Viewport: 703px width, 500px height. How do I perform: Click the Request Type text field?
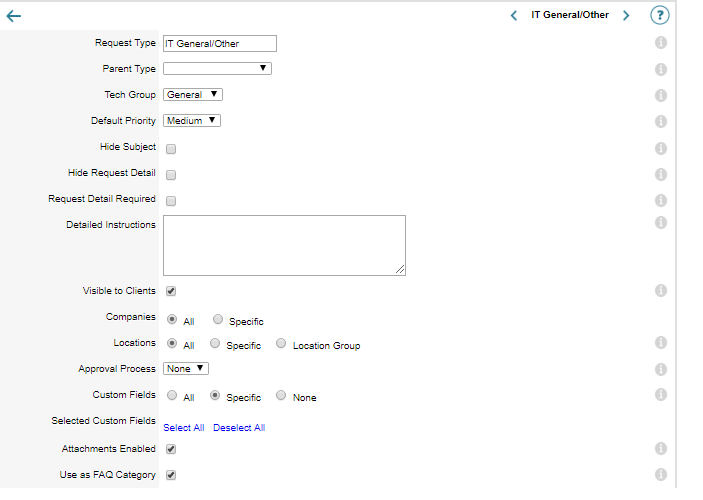(220, 43)
